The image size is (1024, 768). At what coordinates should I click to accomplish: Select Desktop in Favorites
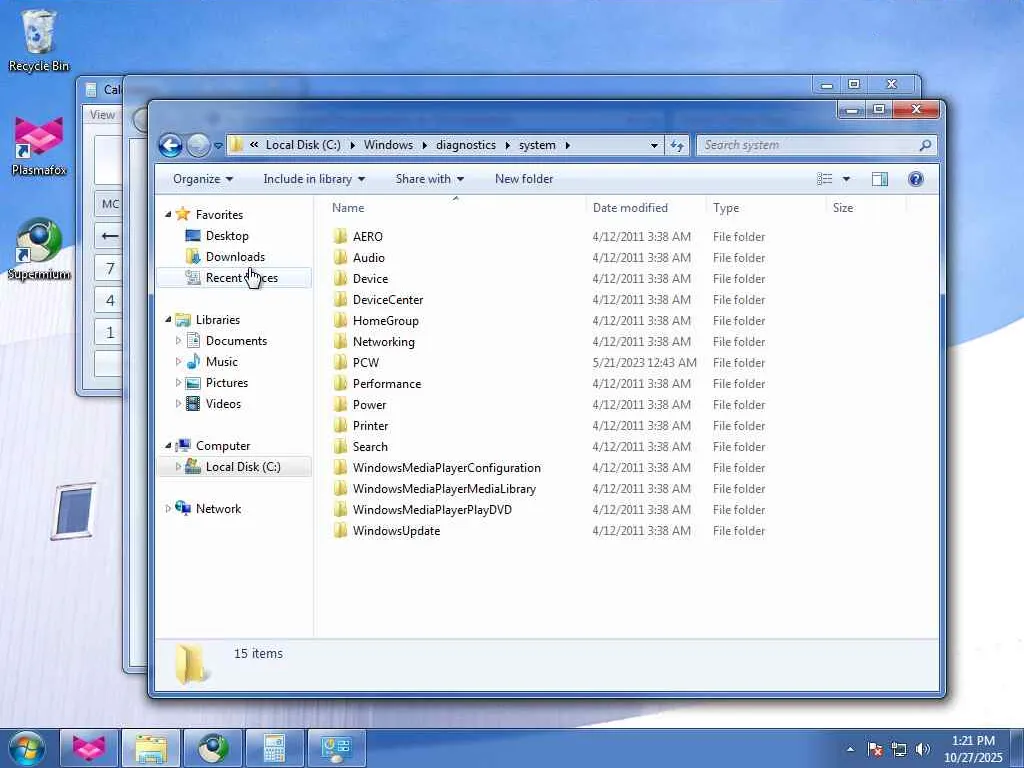point(227,236)
